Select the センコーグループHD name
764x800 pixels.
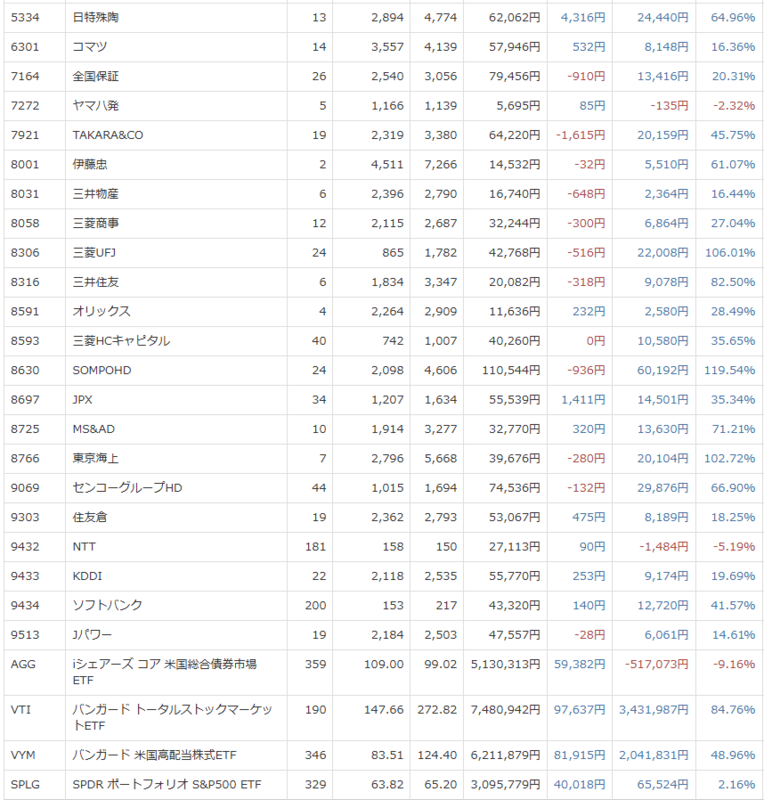[127, 488]
